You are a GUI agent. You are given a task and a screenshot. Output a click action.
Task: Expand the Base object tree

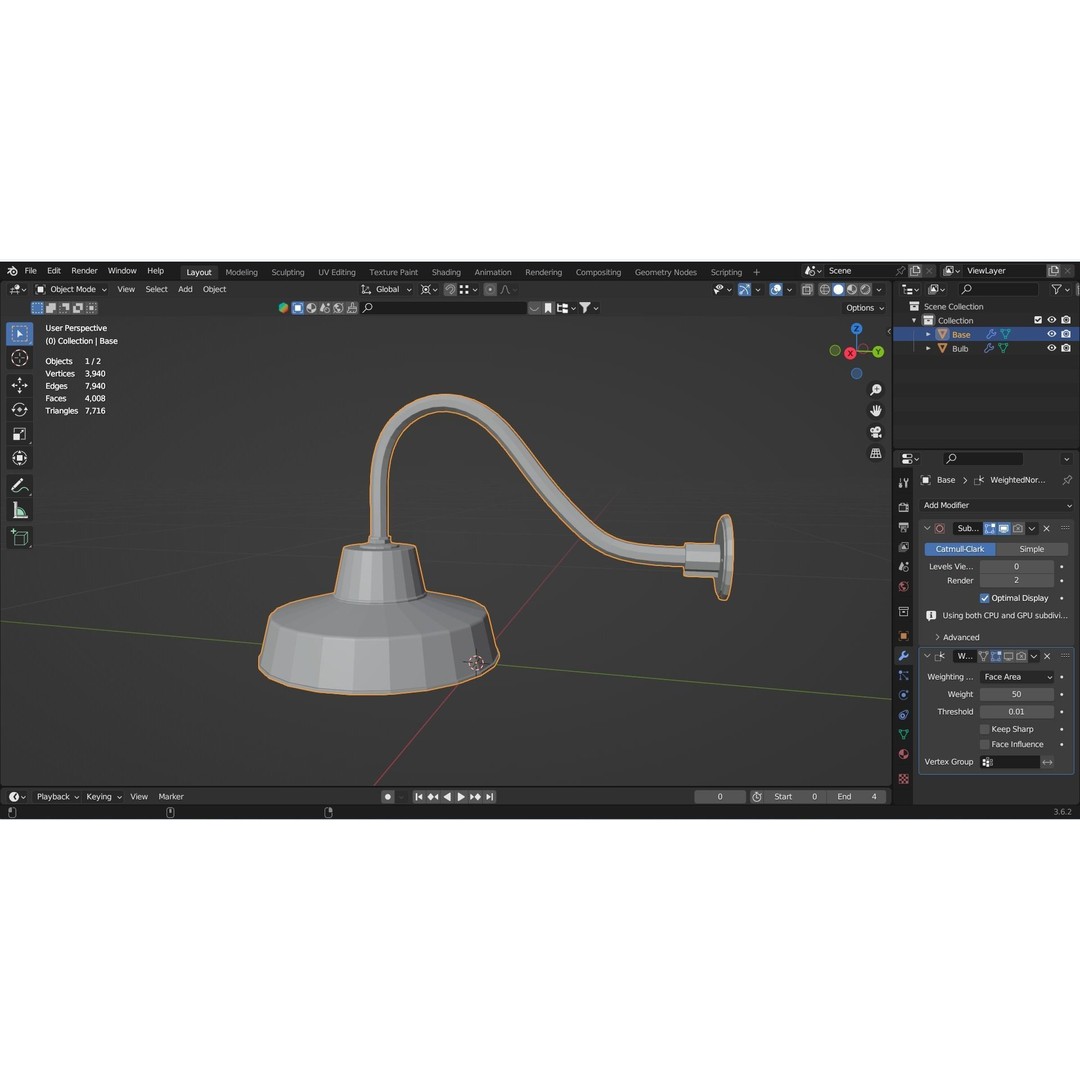[928, 334]
